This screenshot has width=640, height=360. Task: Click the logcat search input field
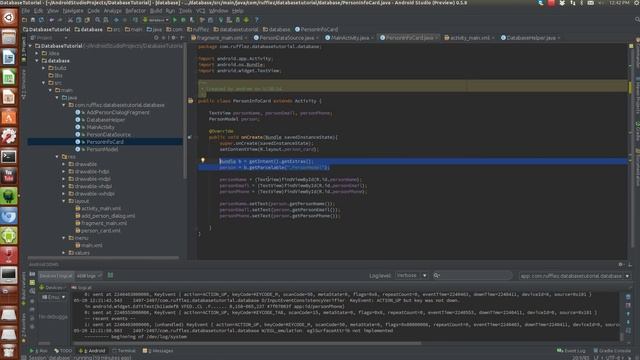point(472,276)
